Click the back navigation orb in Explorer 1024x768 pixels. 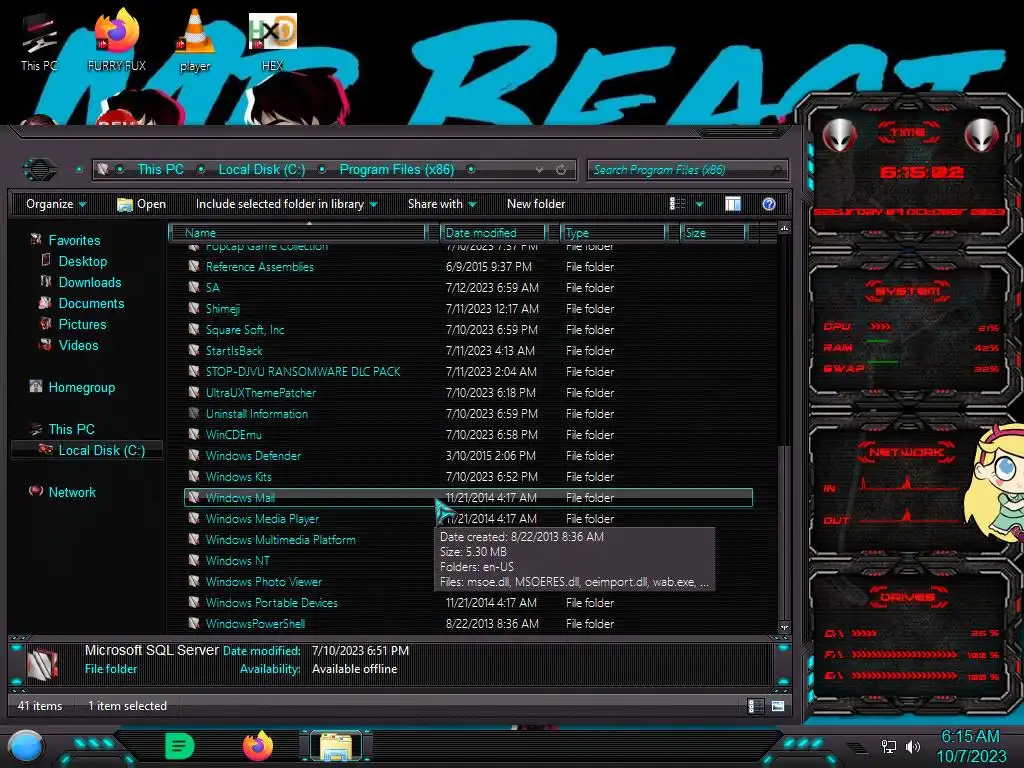[40, 170]
